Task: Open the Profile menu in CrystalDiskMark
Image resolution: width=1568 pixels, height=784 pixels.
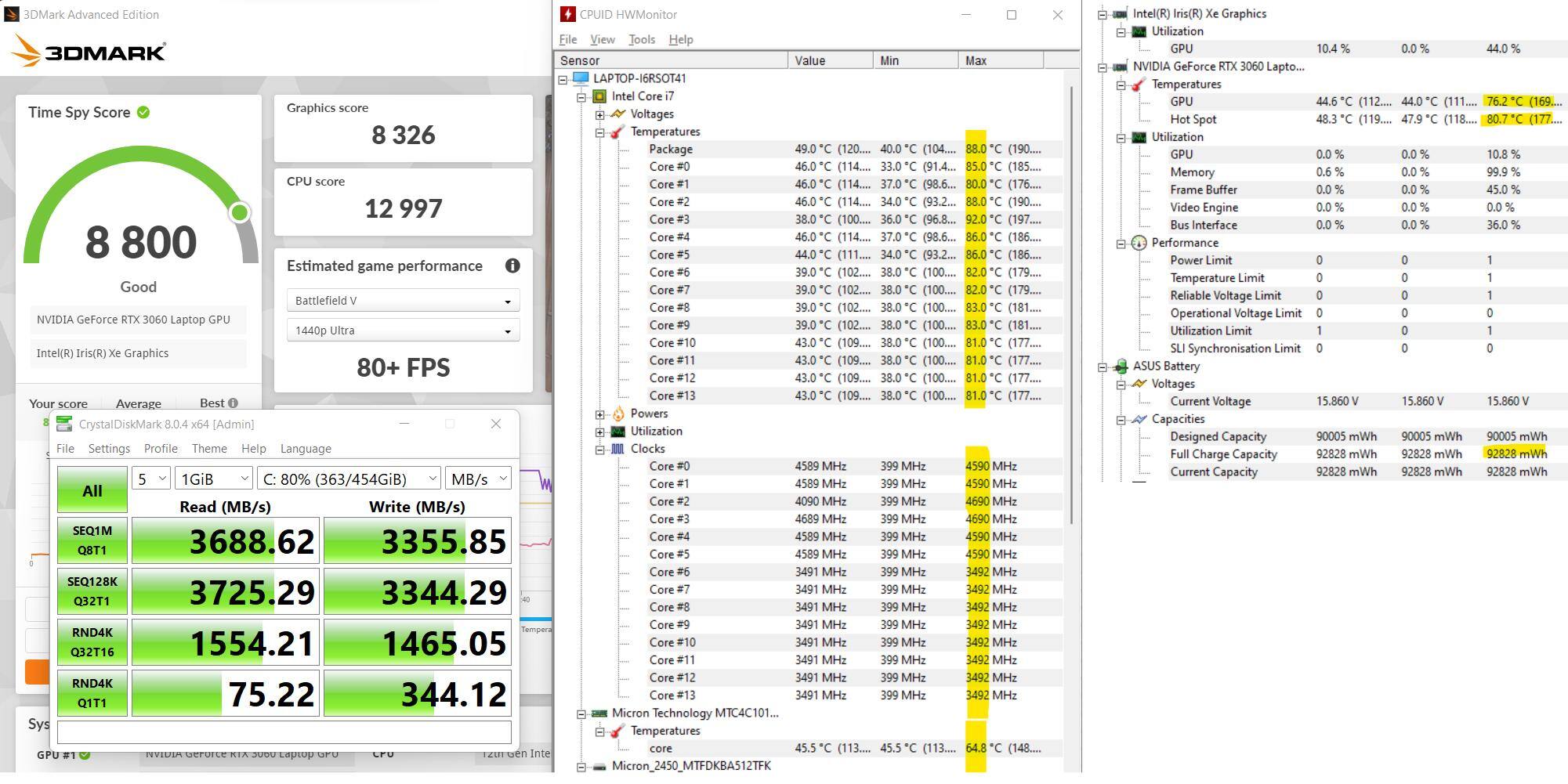Action: tap(161, 449)
